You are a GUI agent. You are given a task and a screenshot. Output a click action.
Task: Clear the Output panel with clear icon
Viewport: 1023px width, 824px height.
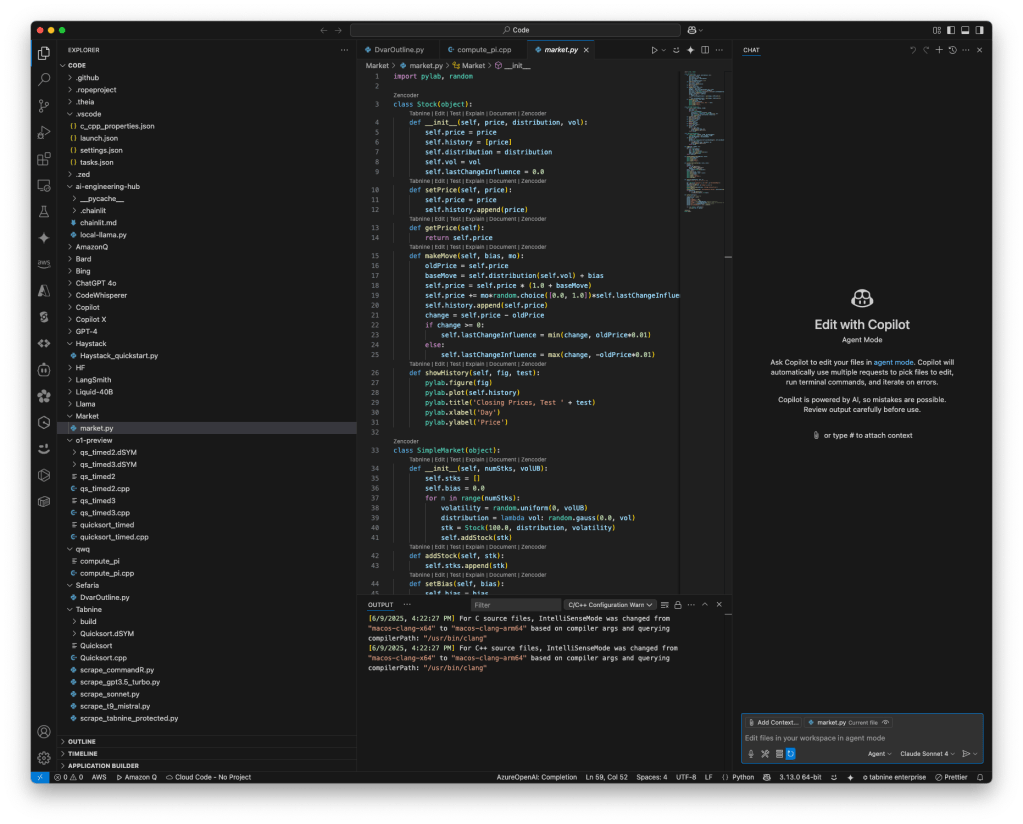[x=665, y=604]
